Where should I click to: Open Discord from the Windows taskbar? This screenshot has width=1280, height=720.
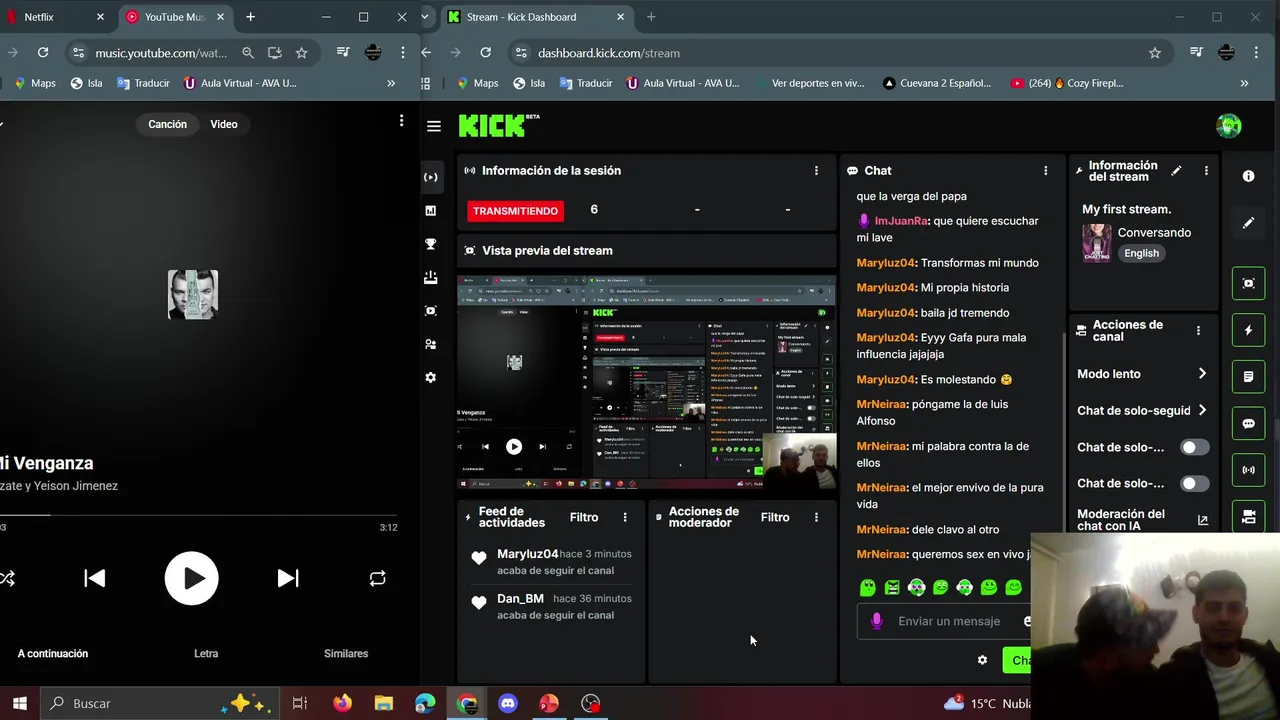pyautogui.click(x=508, y=703)
